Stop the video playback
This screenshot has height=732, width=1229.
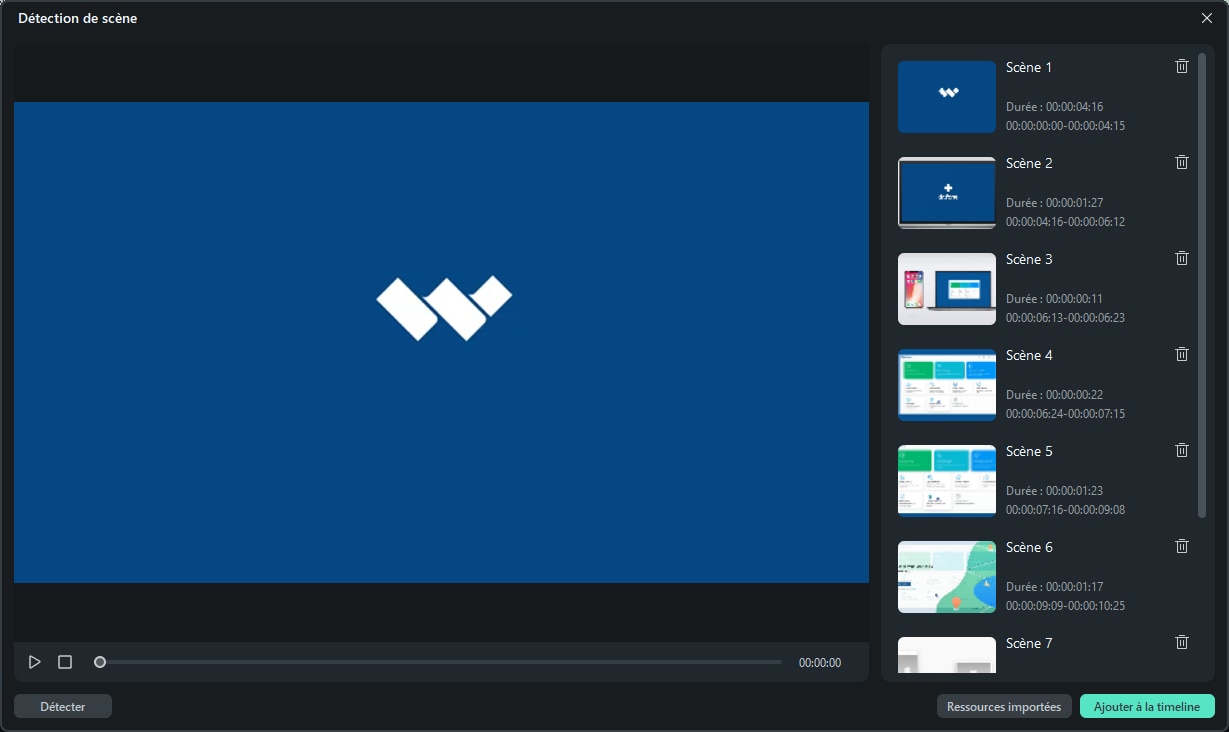click(65, 662)
